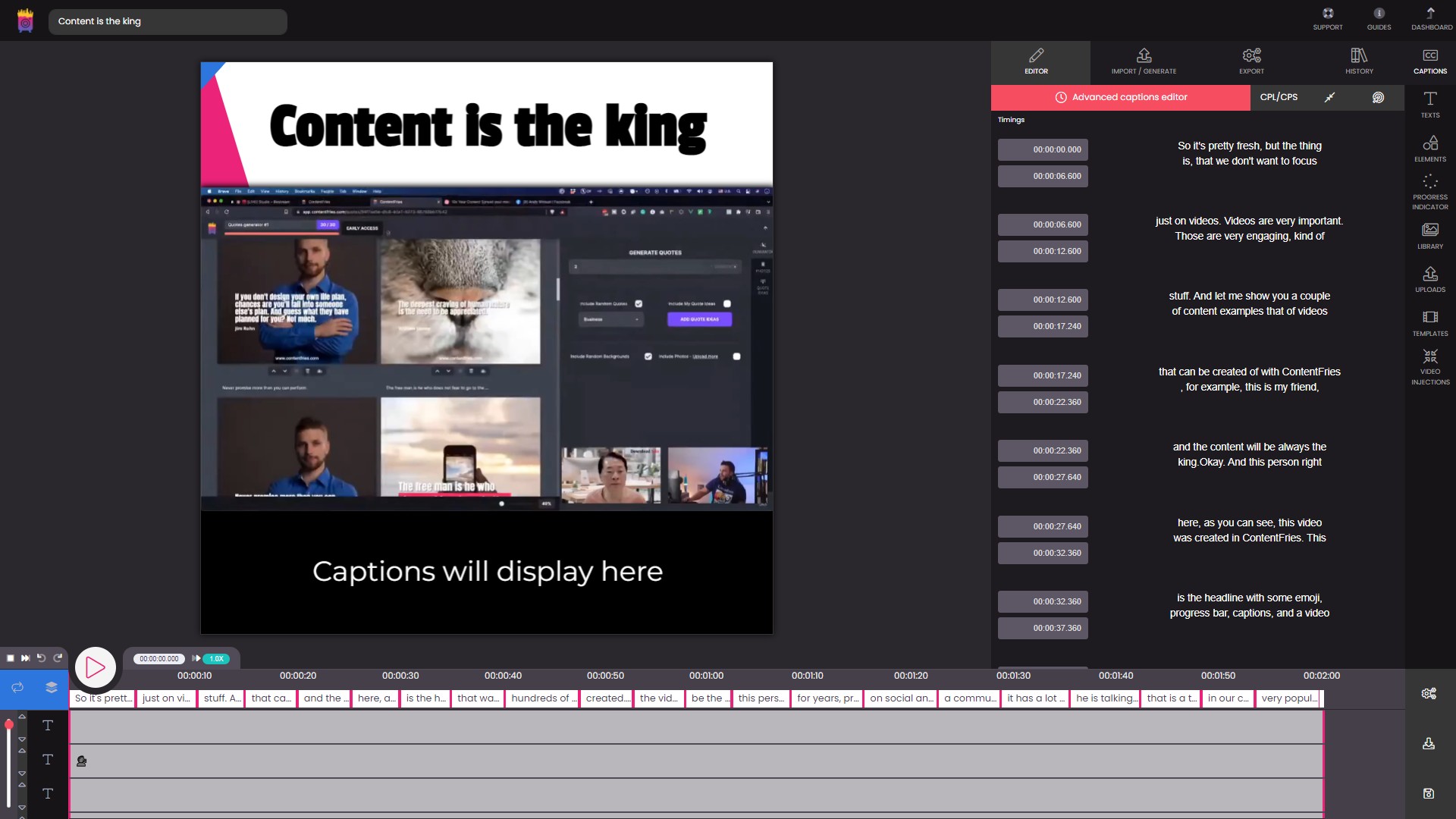
Task: Select the caption segment starting with 'just on vi'
Action: (165, 698)
